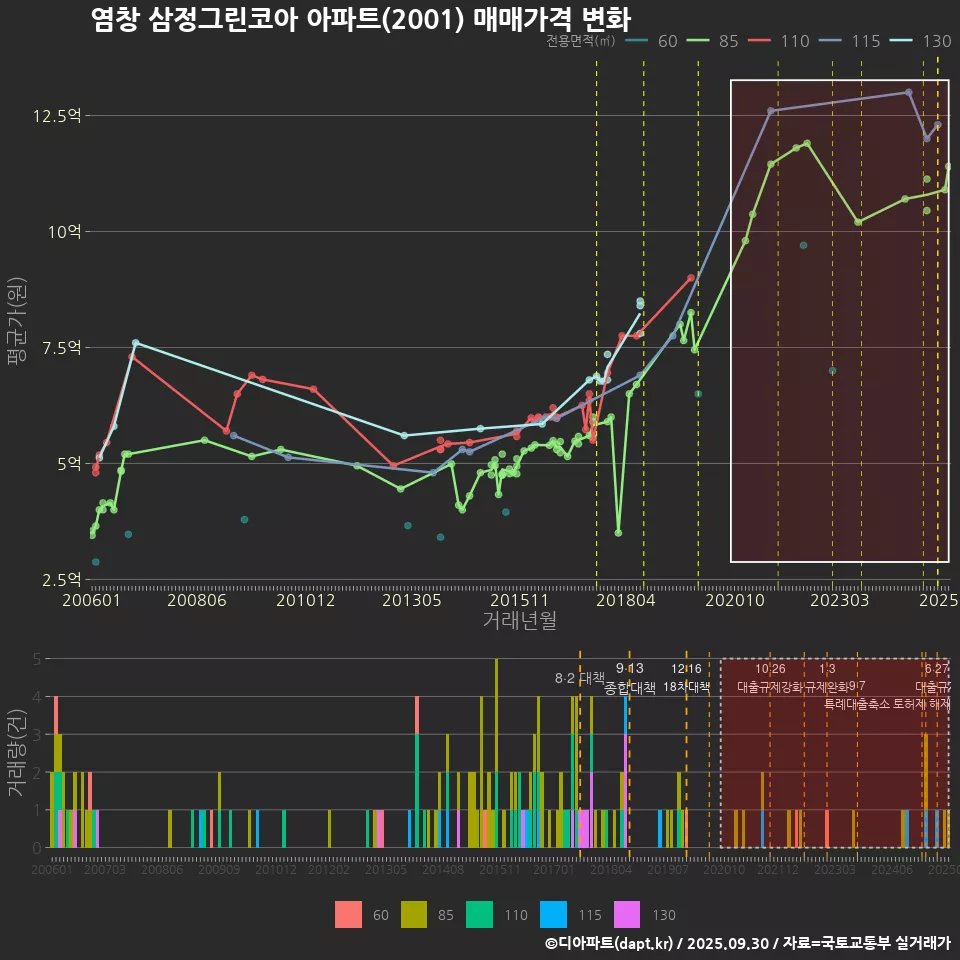
Task: Click the 12.5억 label on the price axis
Action: [56, 115]
